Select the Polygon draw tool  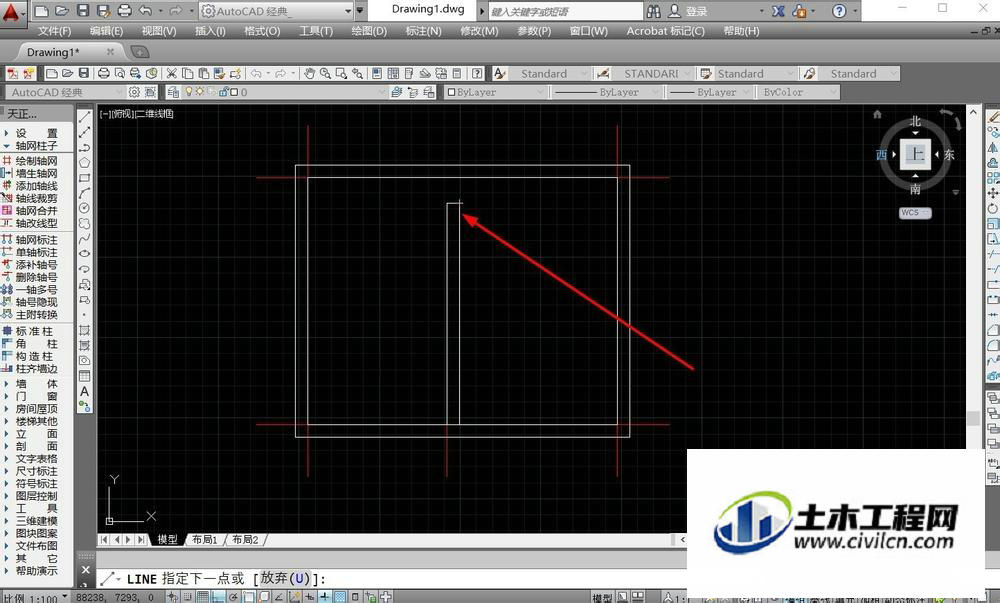pyautogui.click(x=84, y=163)
